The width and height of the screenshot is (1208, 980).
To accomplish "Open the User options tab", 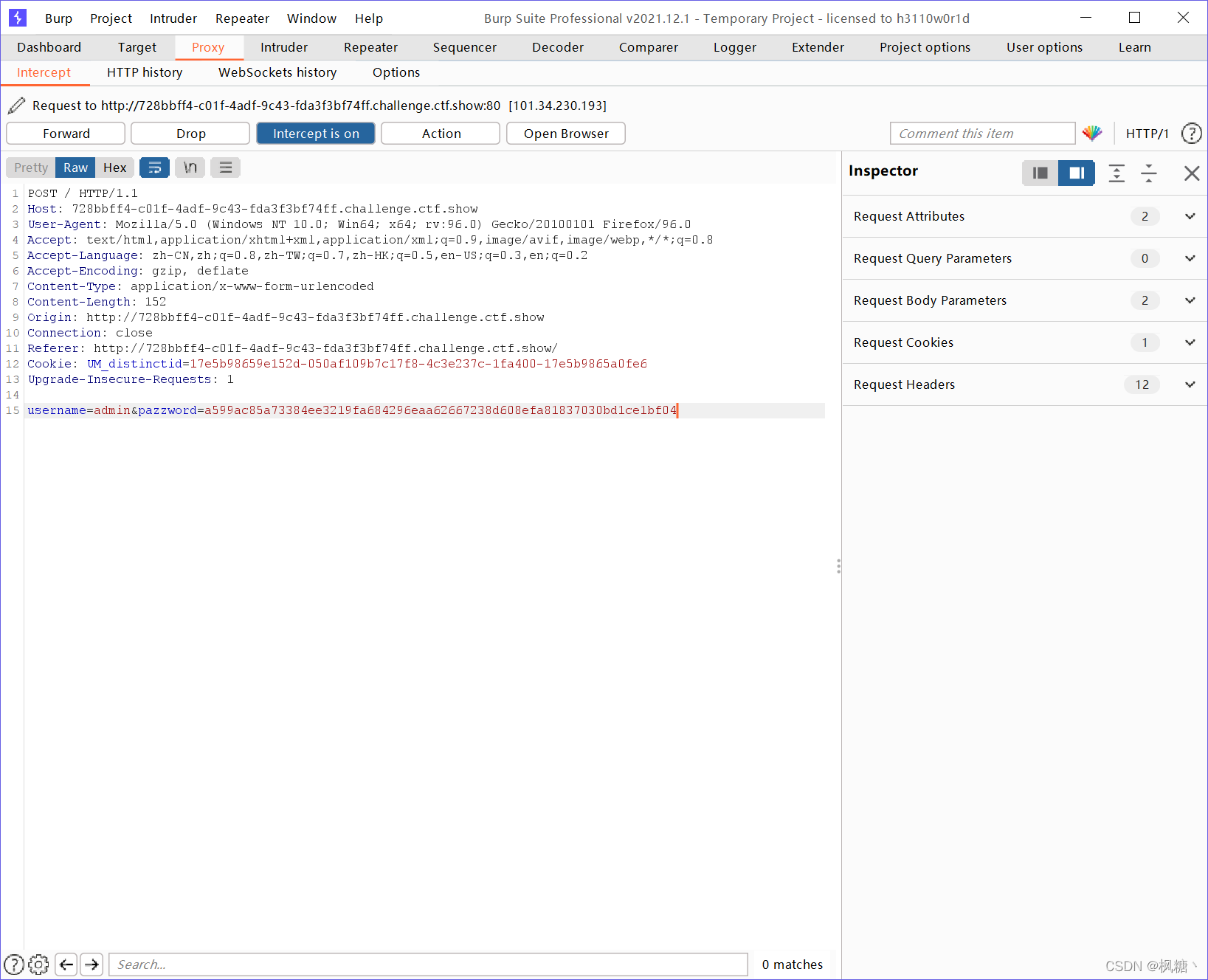I will pos(1044,47).
